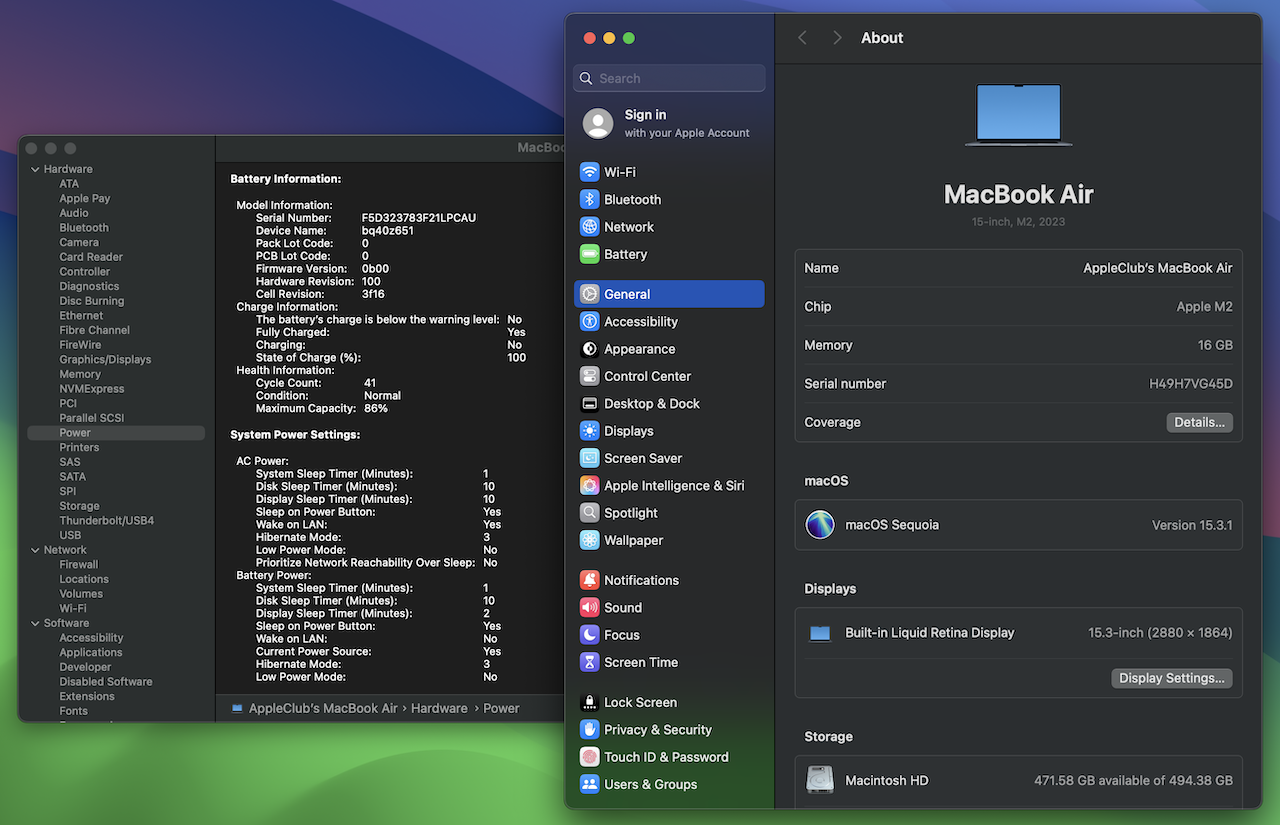Select NVMExpress in System Information
Image resolution: width=1280 pixels, height=825 pixels.
coord(92,389)
